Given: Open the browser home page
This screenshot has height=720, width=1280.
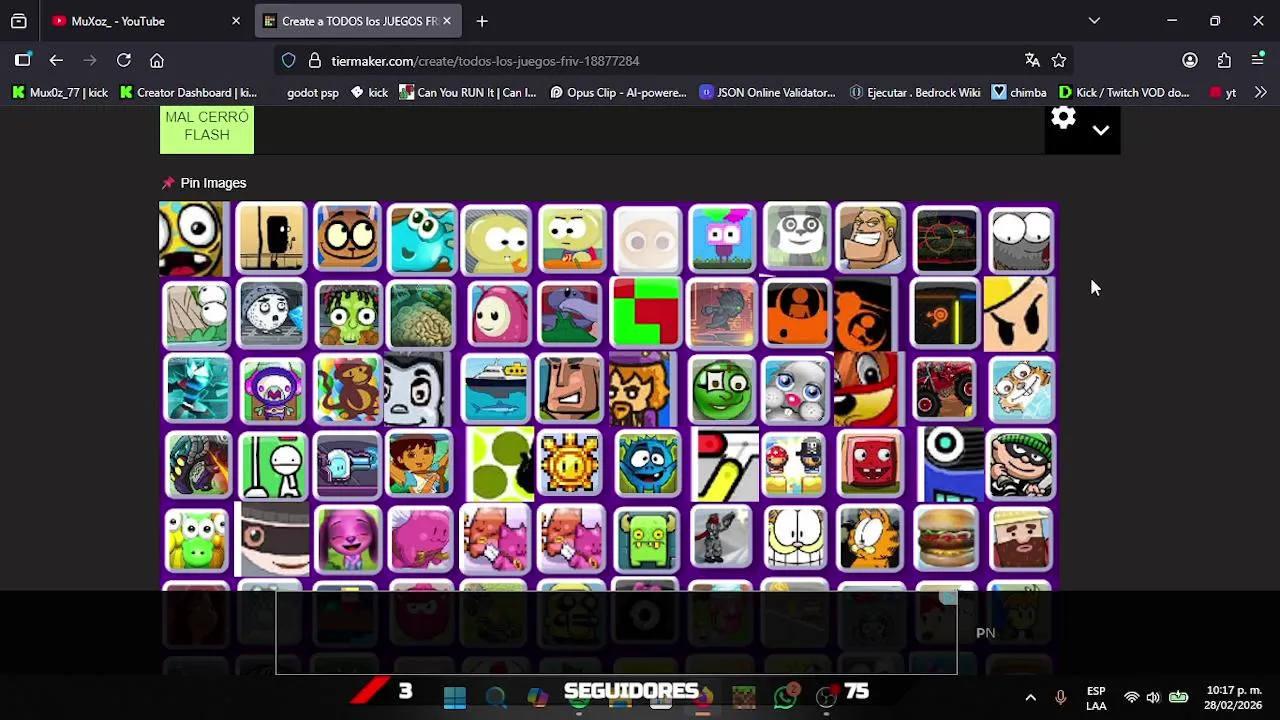Looking at the screenshot, I should coord(157,60).
